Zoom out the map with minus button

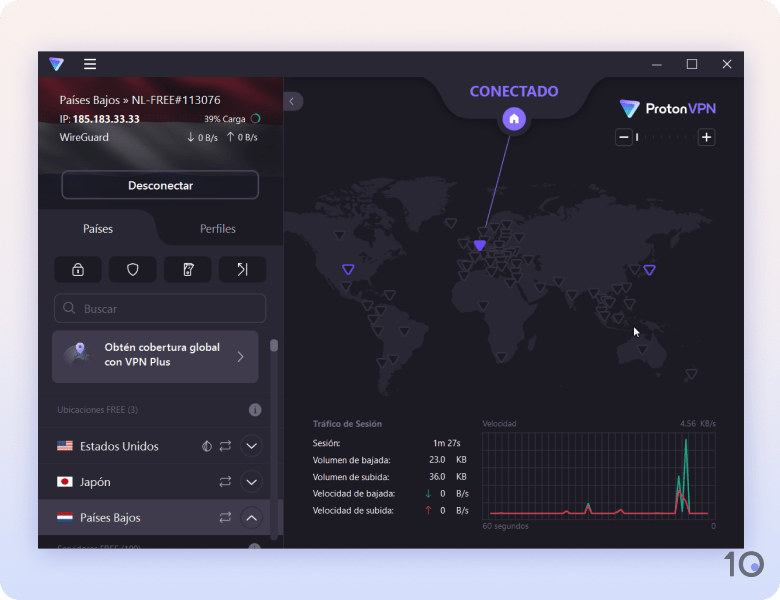[624, 137]
